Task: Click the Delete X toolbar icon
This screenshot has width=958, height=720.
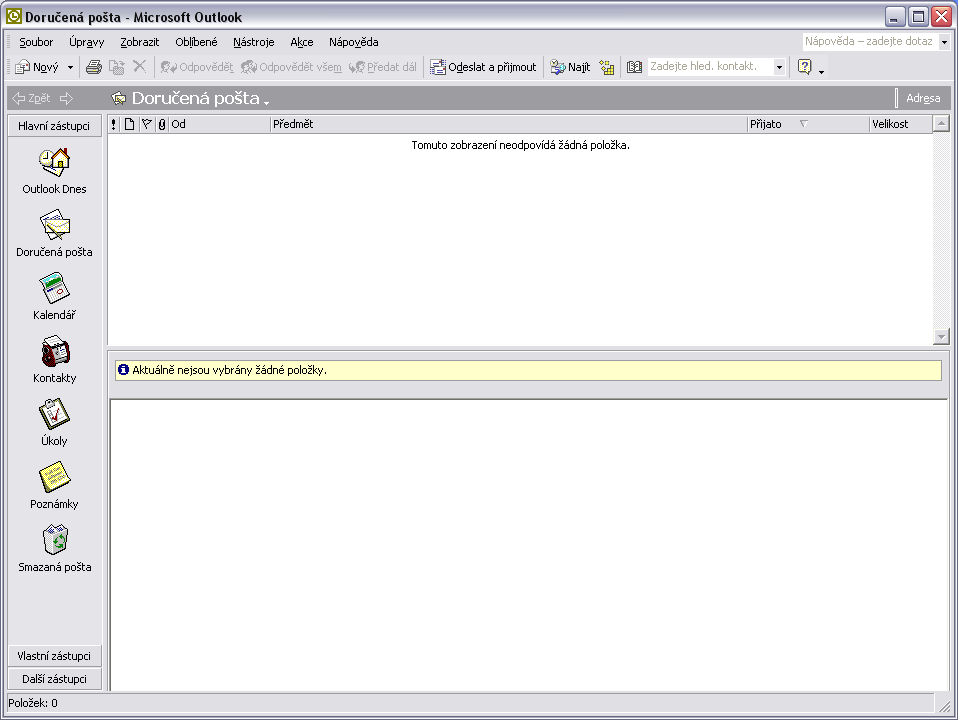Action: [x=139, y=66]
